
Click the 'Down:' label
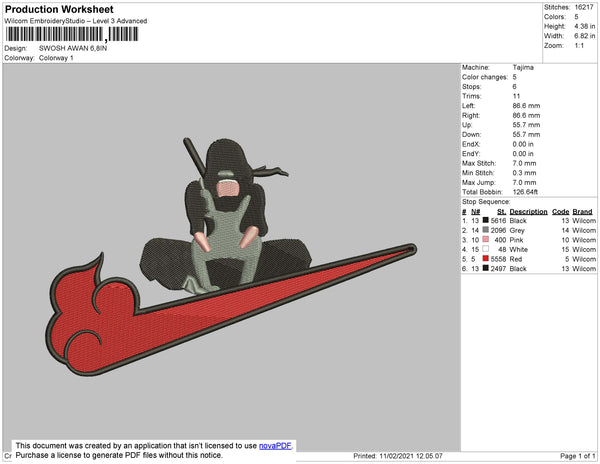[472, 135]
